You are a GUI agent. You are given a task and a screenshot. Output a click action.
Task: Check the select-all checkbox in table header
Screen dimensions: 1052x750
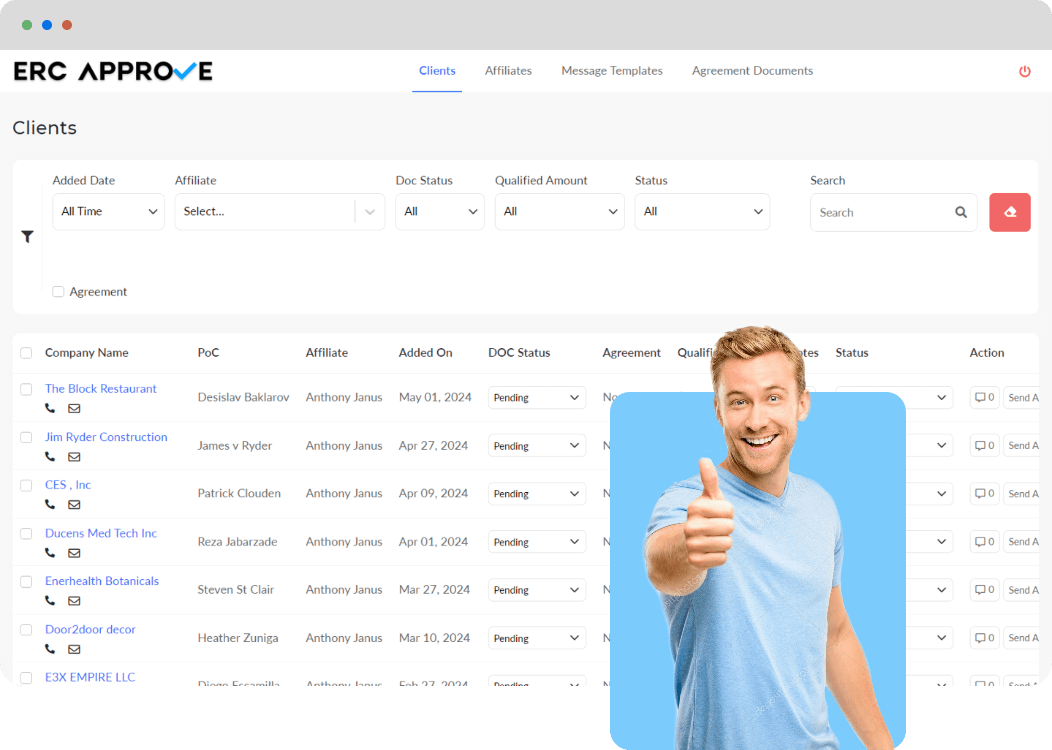tap(27, 353)
